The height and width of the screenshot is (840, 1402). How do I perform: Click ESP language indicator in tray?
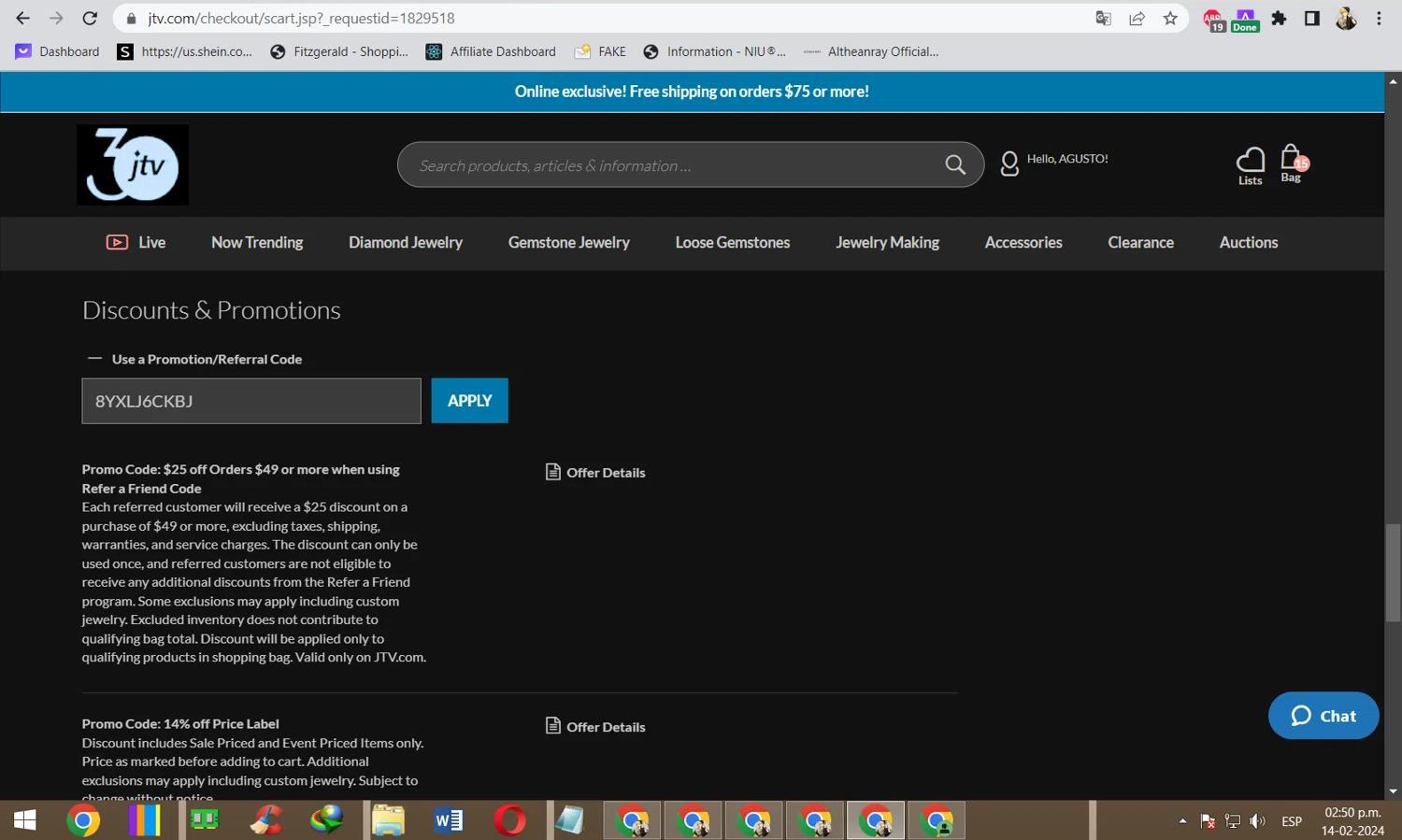coord(1292,821)
